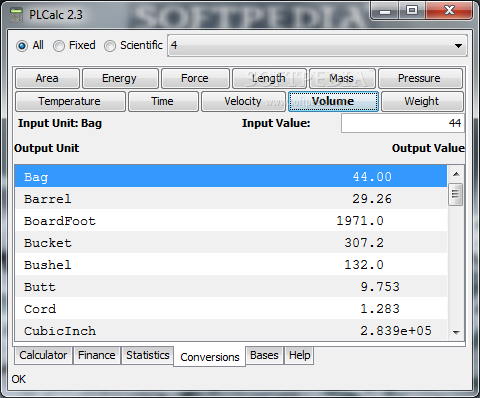Image resolution: width=480 pixels, height=398 pixels.
Task: Click the unit list scrollbar thumb
Action: [456, 194]
